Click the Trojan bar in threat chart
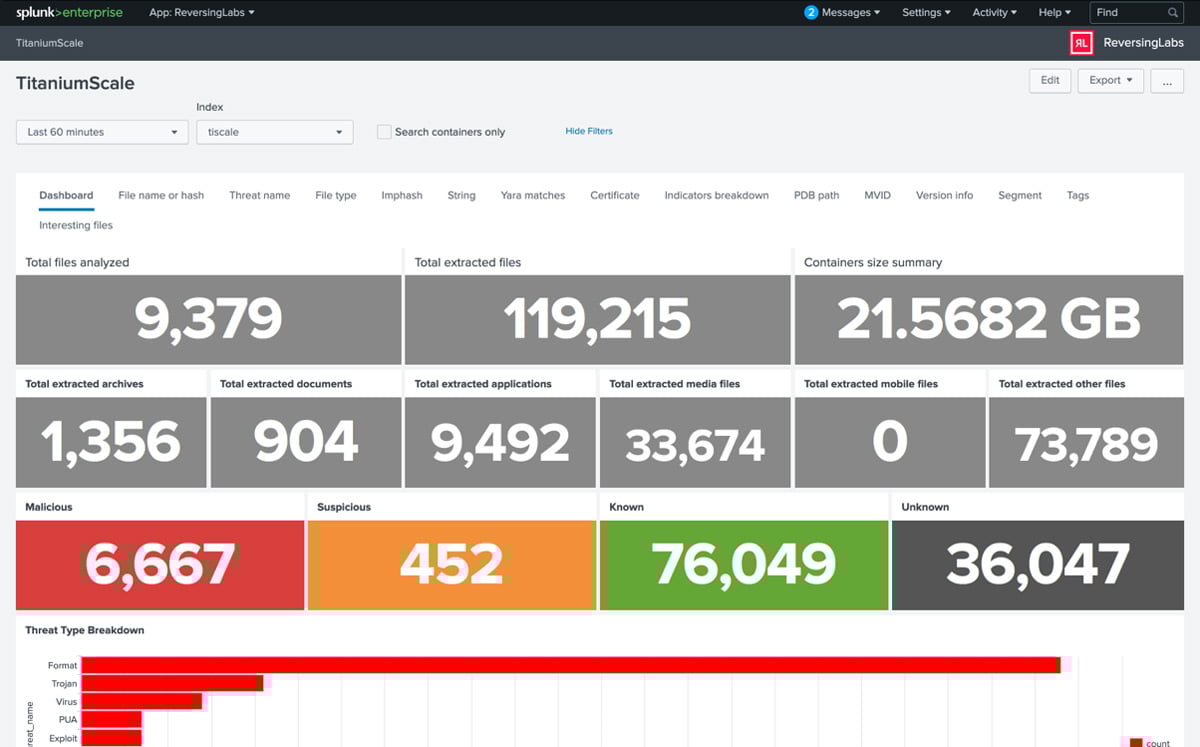1200x747 pixels. [x=172, y=683]
